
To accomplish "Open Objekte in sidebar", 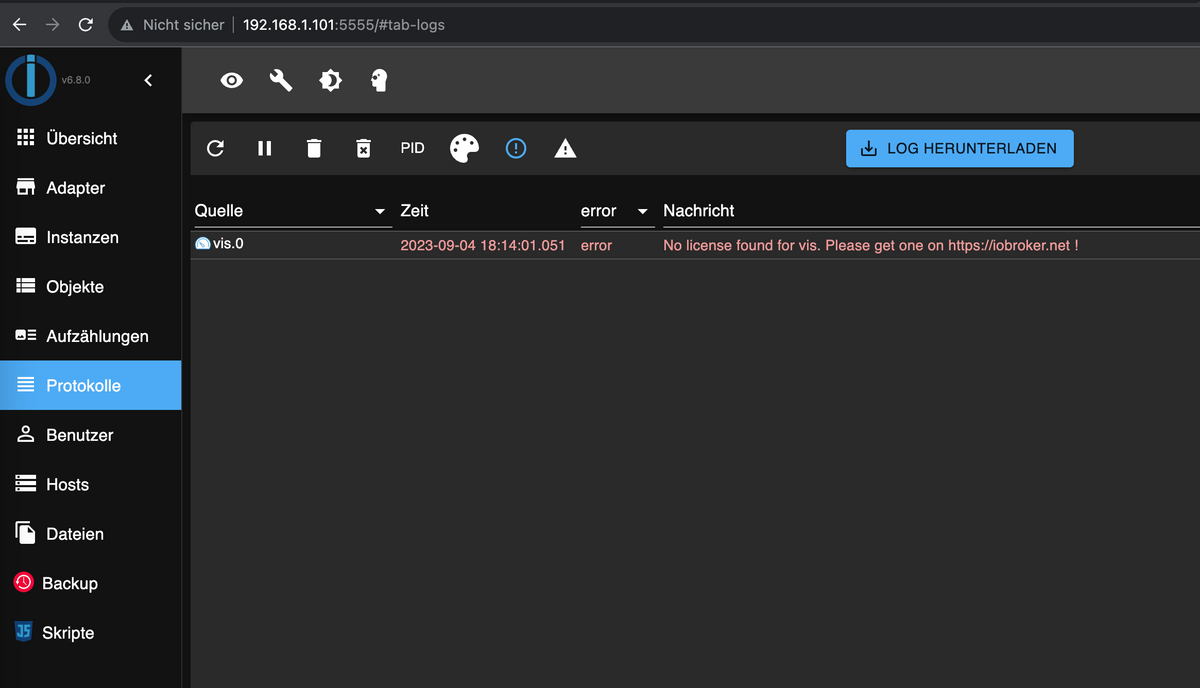I will (x=90, y=287).
